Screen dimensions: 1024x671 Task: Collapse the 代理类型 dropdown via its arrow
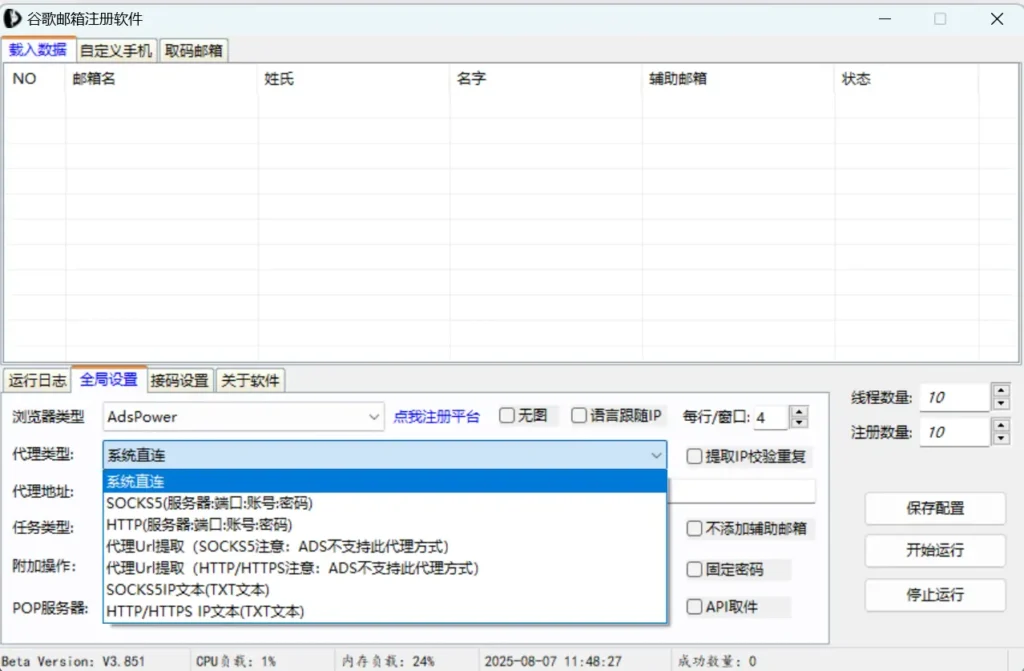[x=656, y=455]
